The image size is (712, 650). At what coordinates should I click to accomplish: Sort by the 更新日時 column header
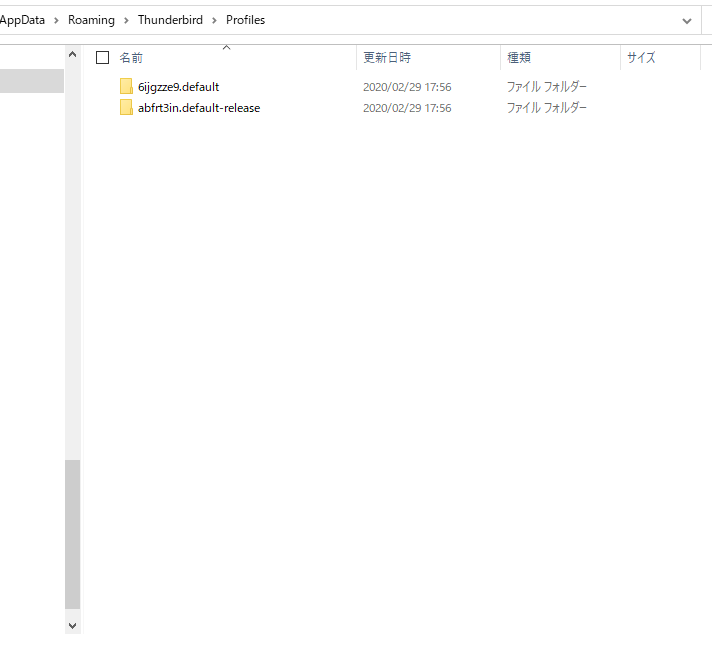pos(387,58)
